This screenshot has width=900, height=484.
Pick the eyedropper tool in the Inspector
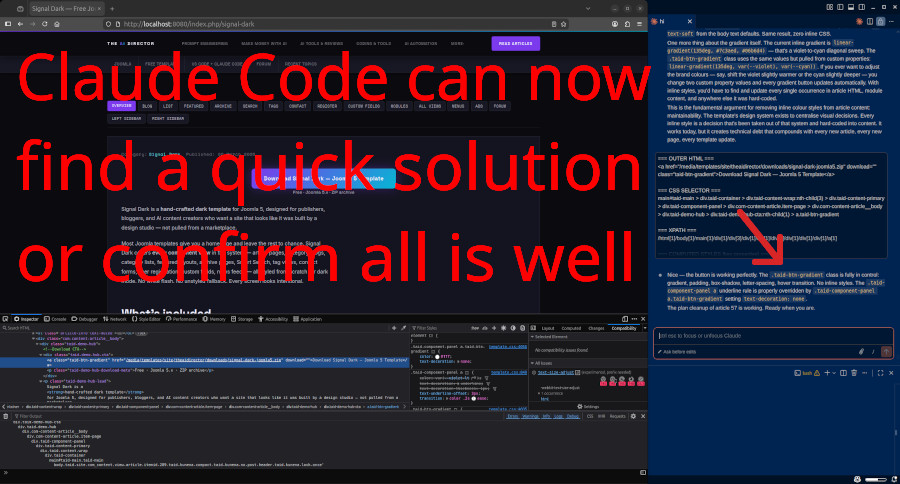pos(403,328)
